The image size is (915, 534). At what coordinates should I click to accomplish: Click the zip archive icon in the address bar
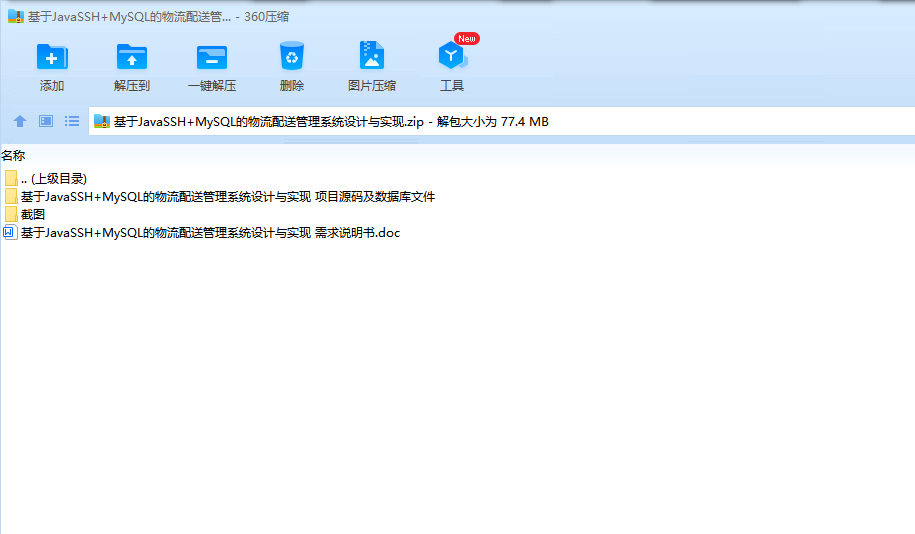pyautogui.click(x=102, y=121)
